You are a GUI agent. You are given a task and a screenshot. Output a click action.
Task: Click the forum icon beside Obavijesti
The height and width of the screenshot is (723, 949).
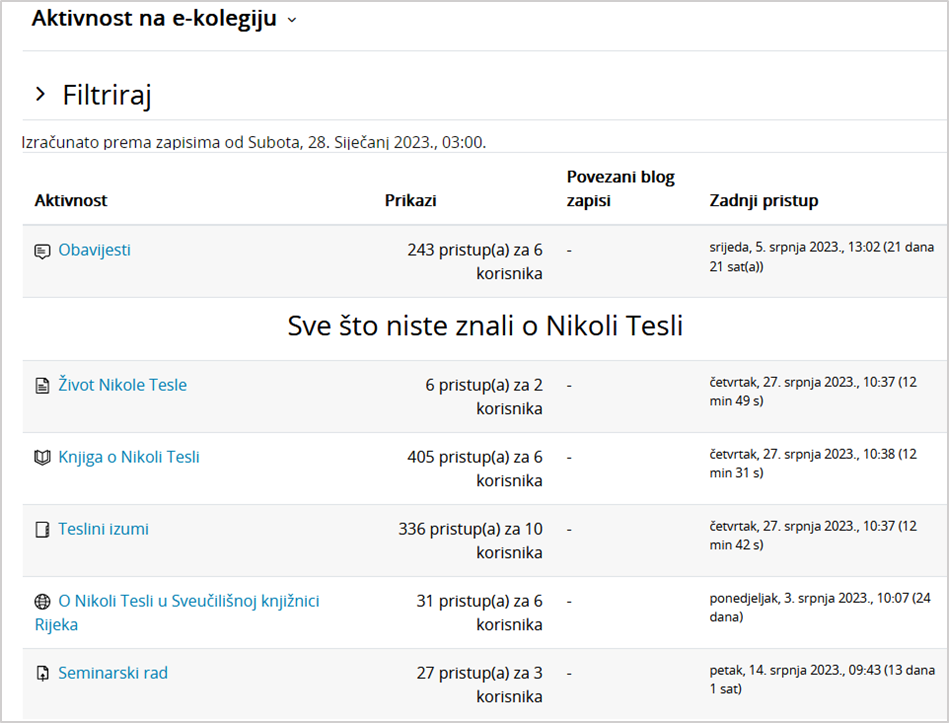coord(42,251)
